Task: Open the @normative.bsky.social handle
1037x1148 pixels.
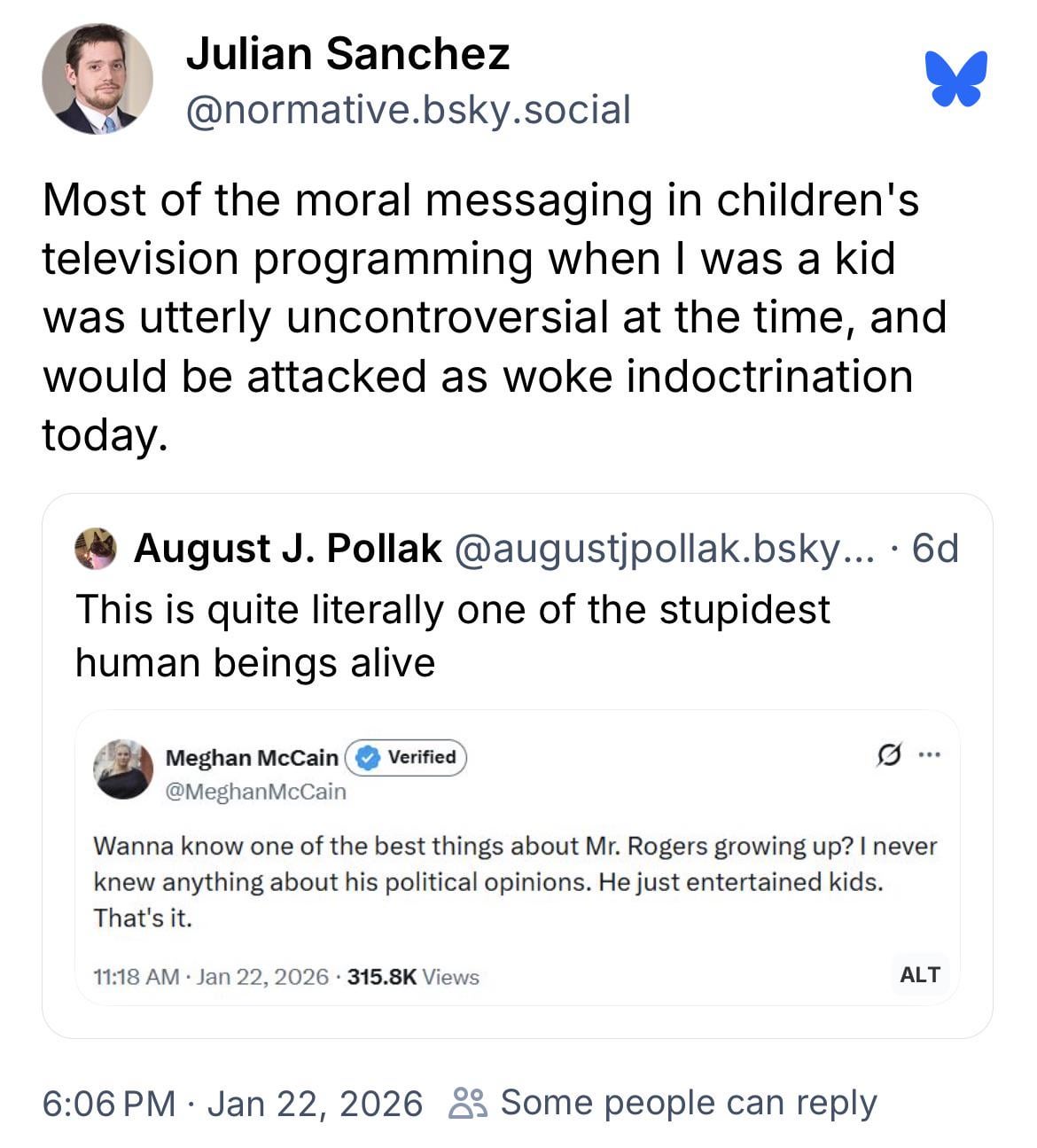Action: 408,110
